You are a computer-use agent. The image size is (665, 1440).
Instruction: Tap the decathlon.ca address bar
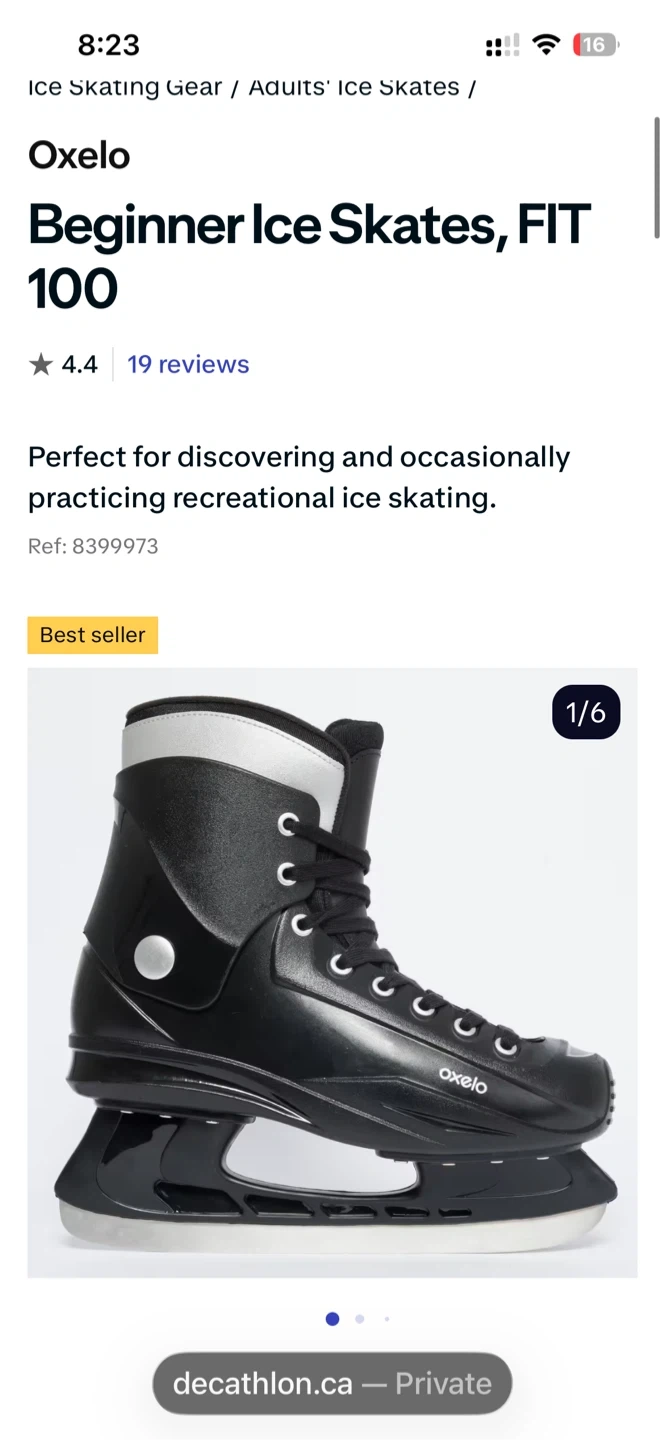click(x=332, y=1383)
